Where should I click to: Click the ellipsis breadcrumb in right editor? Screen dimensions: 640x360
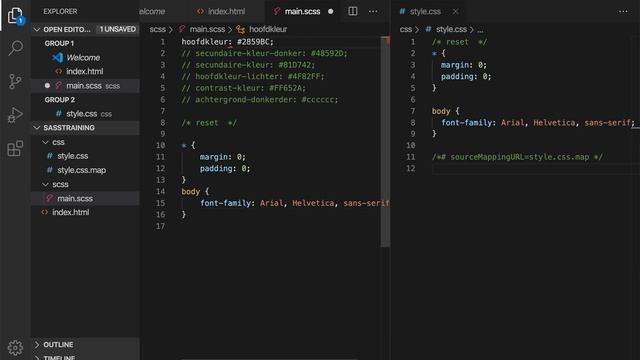coord(480,29)
